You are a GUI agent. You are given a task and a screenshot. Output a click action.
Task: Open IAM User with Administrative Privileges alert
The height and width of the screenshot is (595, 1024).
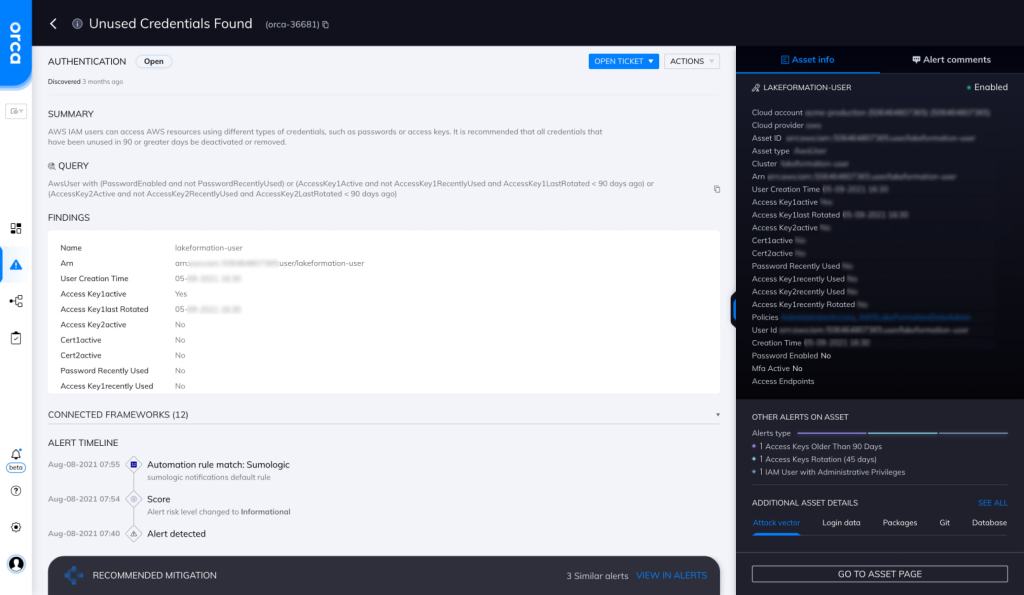tap(835, 472)
